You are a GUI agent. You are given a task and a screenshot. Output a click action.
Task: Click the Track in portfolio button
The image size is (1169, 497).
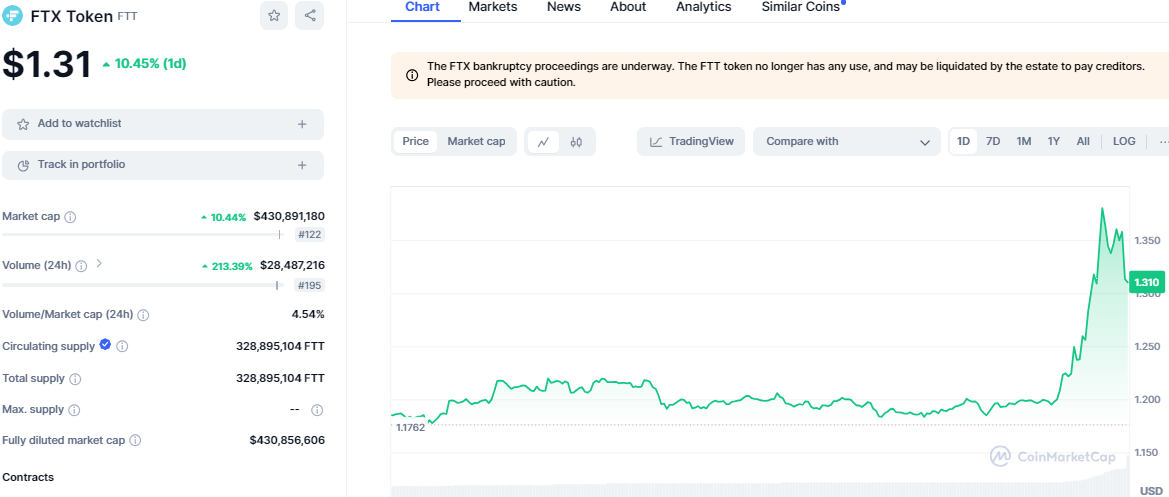coord(163,165)
